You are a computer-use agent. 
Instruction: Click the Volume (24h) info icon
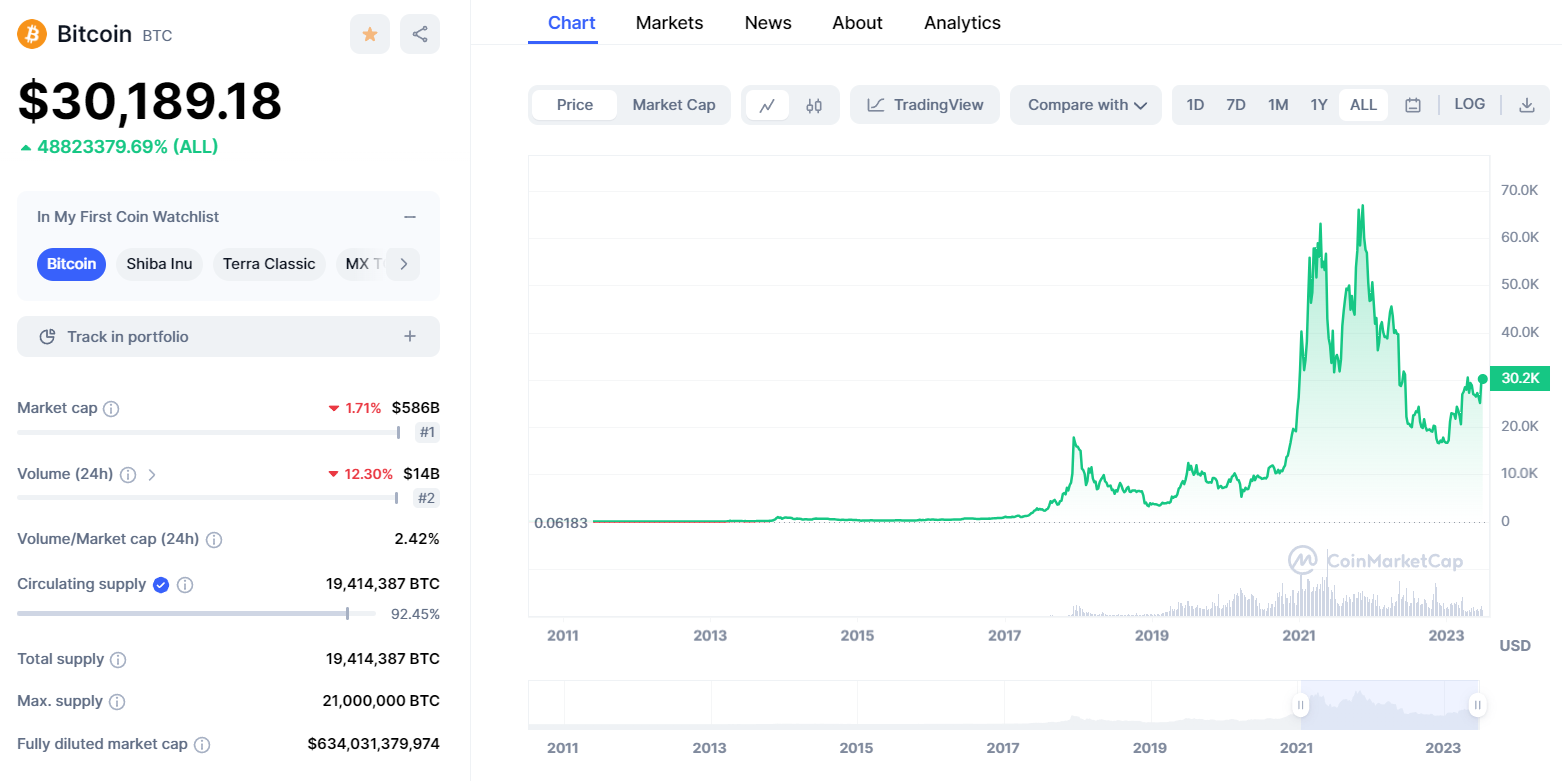[128, 475]
